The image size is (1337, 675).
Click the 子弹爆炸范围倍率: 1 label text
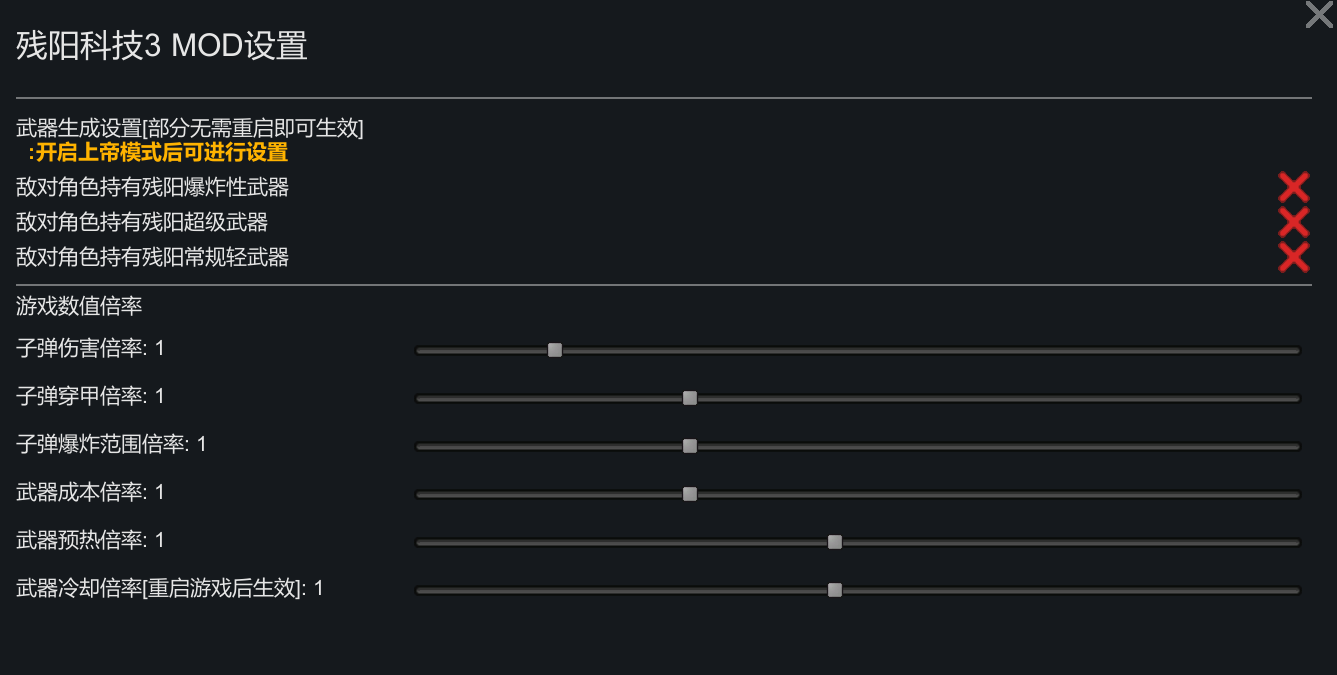(x=111, y=444)
